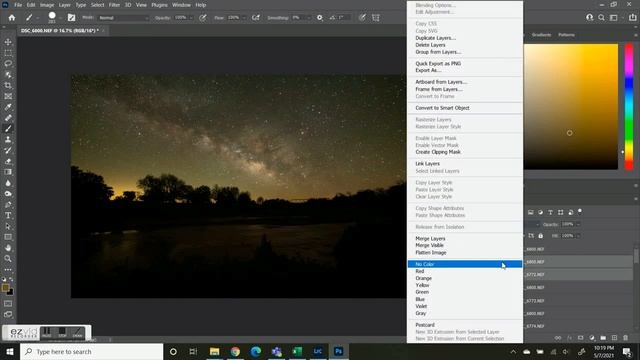Click the Home icon in options bar
The image size is (640, 360).
tap(12, 18)
